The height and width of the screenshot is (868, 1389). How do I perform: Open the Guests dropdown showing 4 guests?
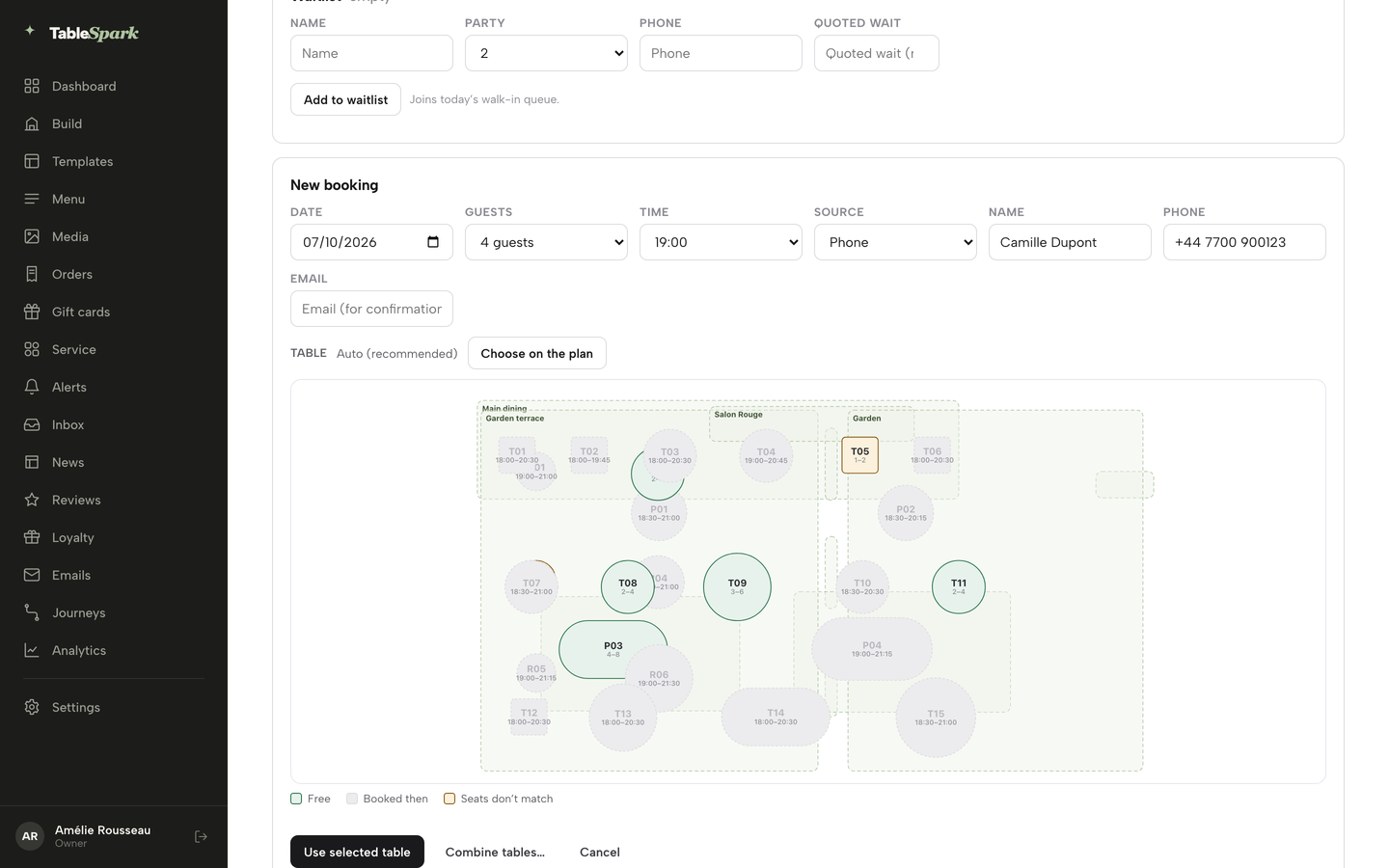546,242
